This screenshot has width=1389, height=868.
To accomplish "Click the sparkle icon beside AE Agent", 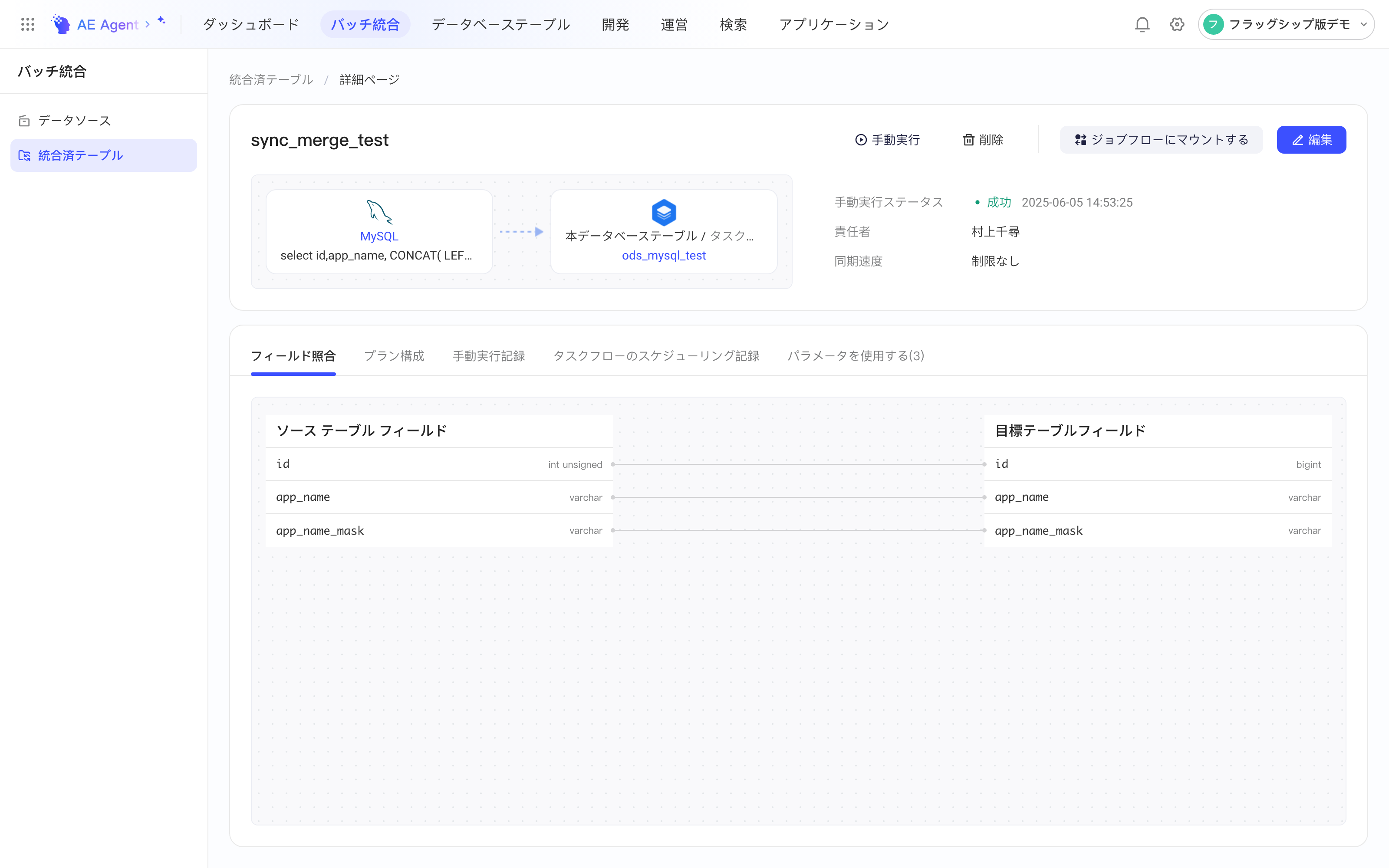I will pyautogui.click(x=161, y=21).
